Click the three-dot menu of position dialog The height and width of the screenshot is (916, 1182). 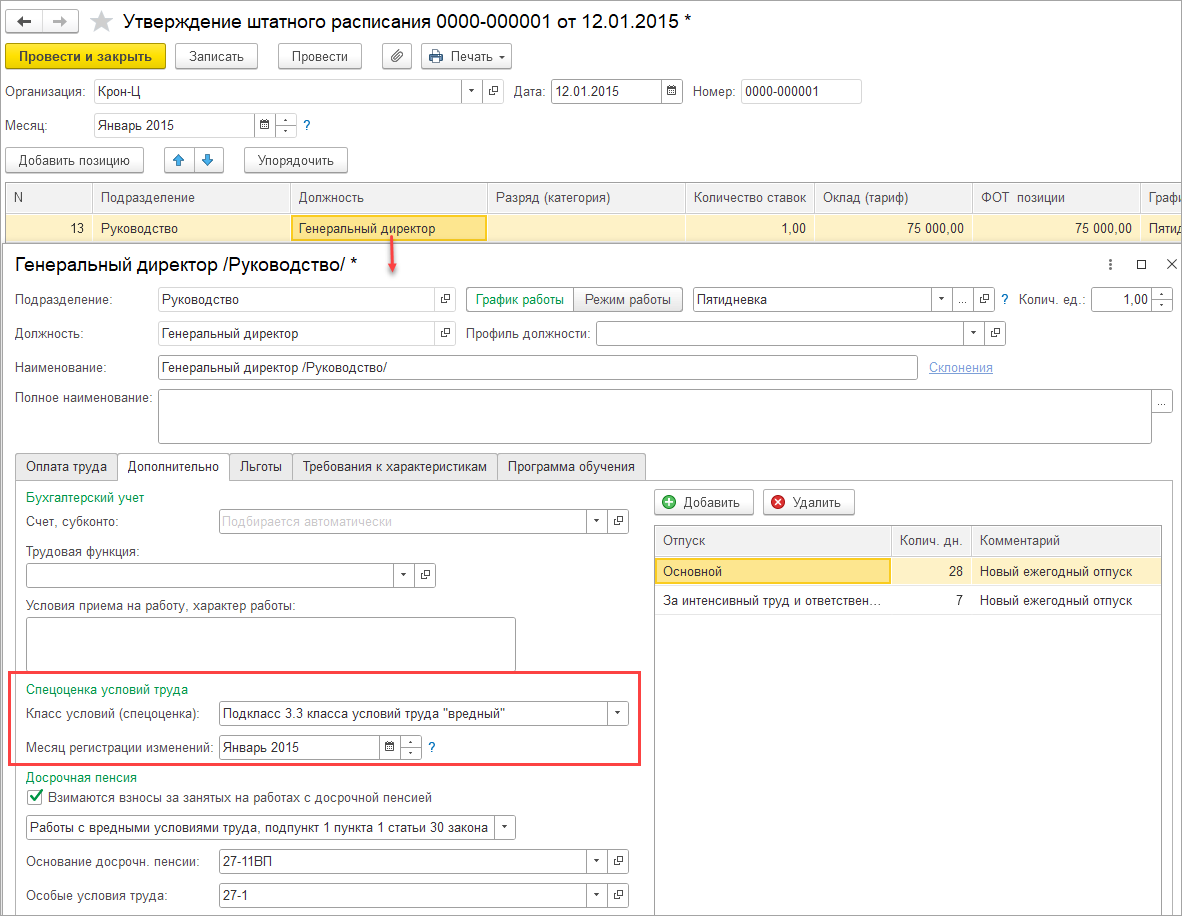pos(1110,264)
